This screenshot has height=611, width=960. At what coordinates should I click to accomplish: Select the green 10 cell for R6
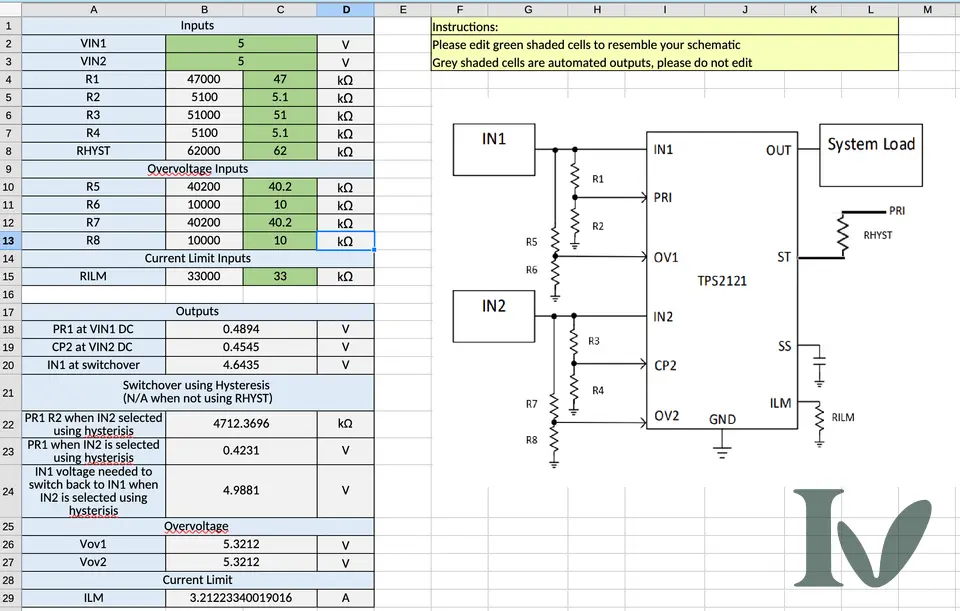coord(280,204)
